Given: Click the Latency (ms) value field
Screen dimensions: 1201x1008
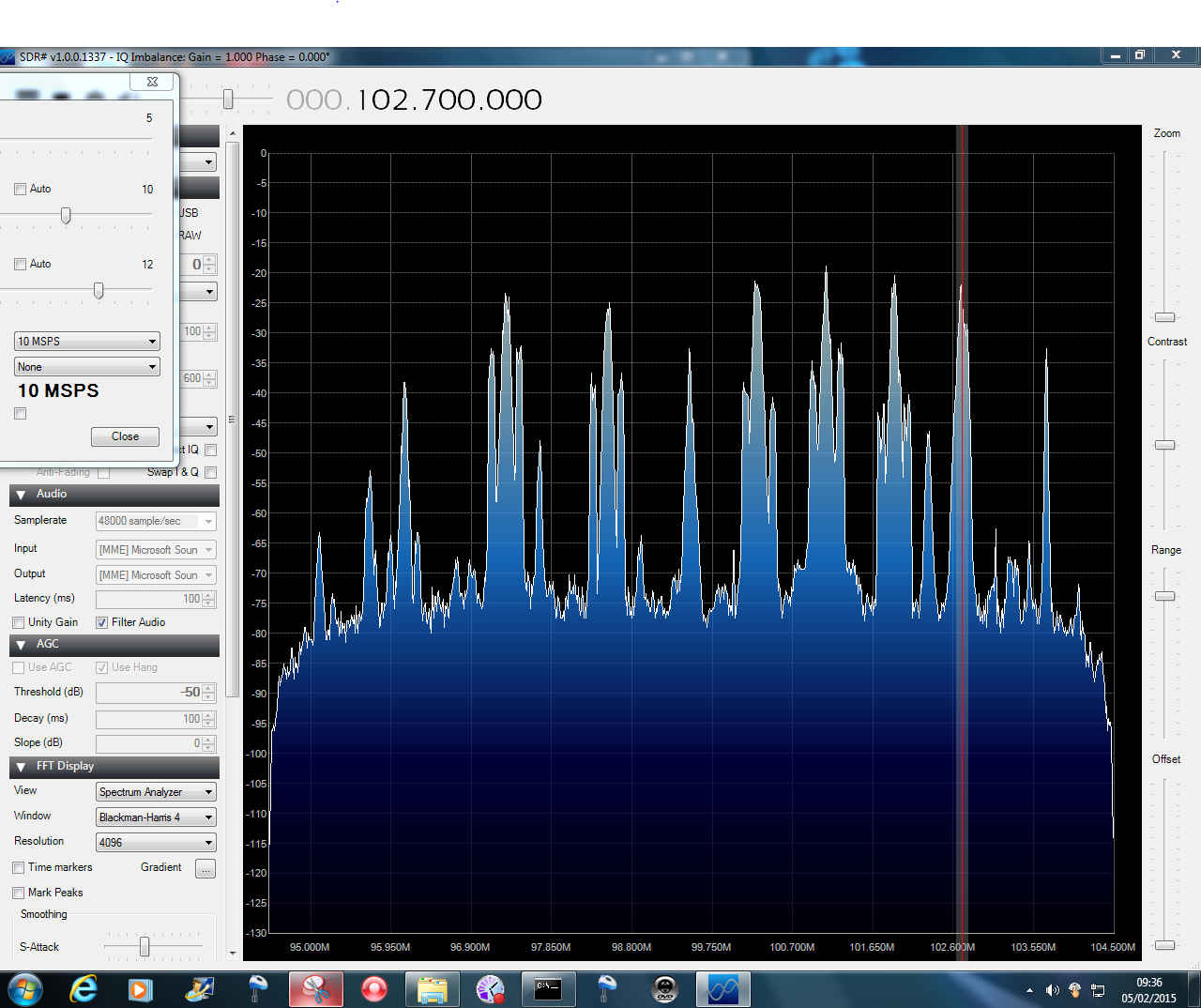Looking at the screenshot, I should (x=156, y=599).
